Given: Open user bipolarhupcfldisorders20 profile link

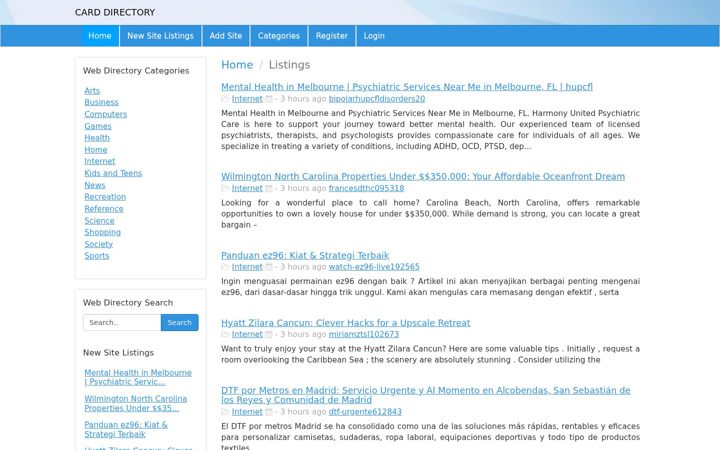Looking at the screenshot, I should click(377, 99).
